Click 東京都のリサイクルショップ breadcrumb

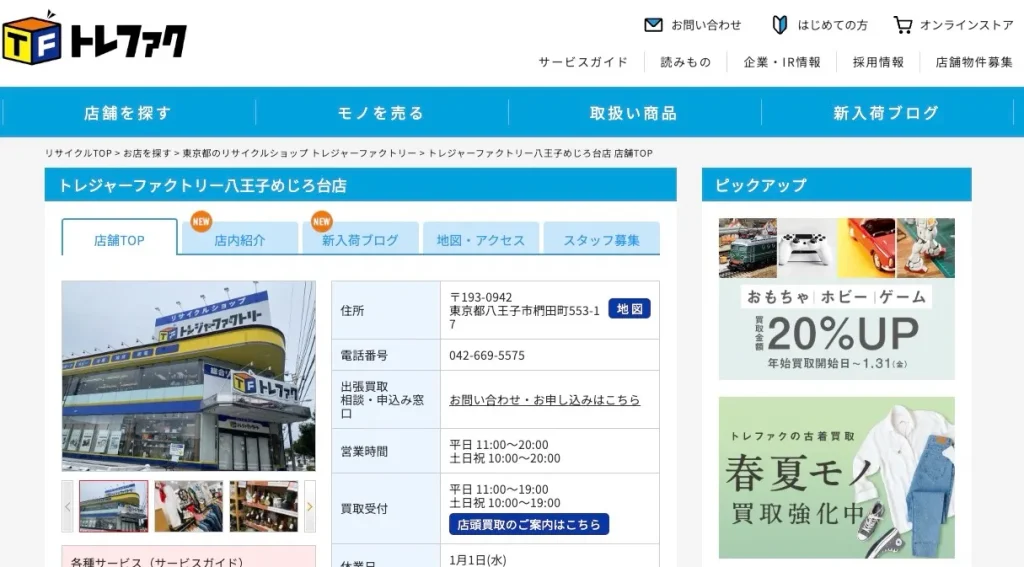click(x=299, y=153)
